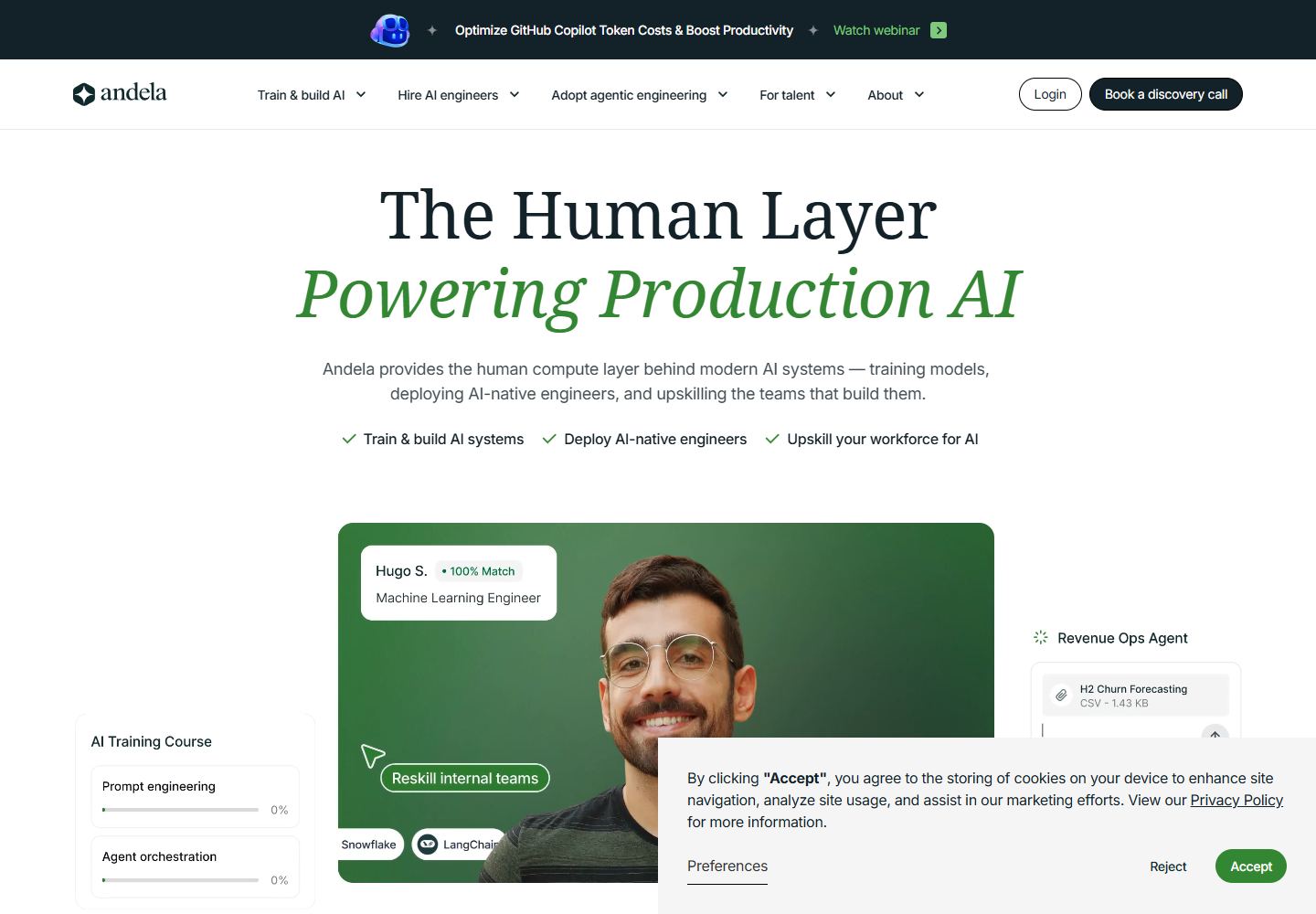Open the For talent menu
Screen dimensions: 1316x914
[798, 94]
